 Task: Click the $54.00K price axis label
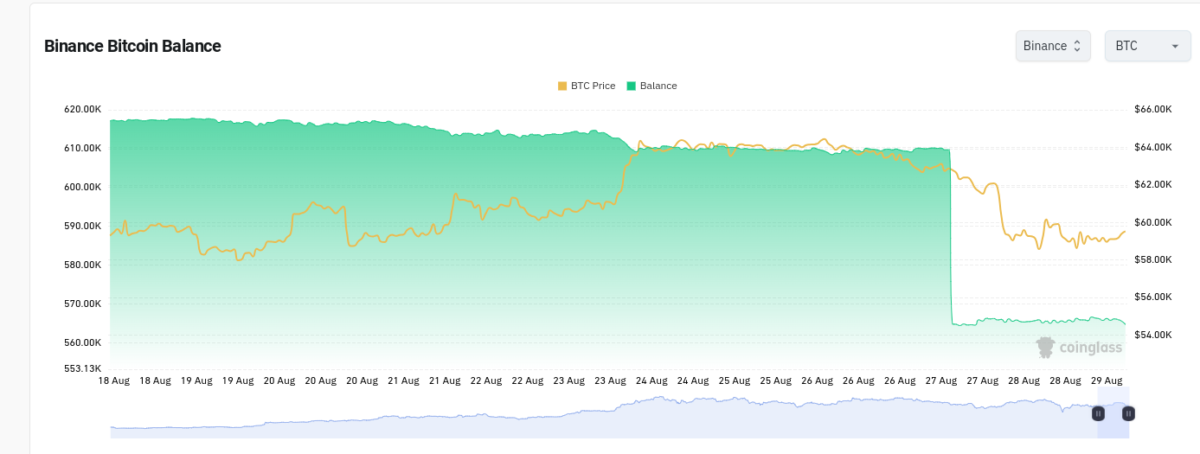[1153, 334]
